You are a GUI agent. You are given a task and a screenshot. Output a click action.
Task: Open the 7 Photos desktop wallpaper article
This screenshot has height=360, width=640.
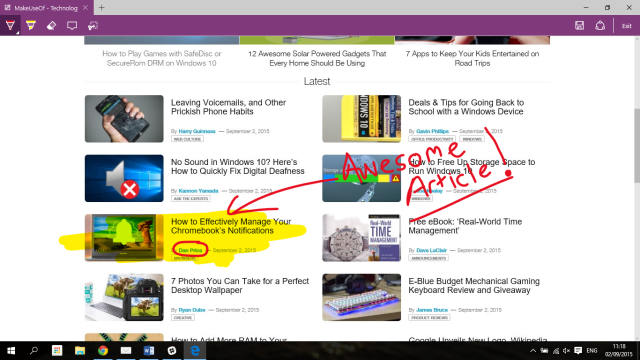240,285
